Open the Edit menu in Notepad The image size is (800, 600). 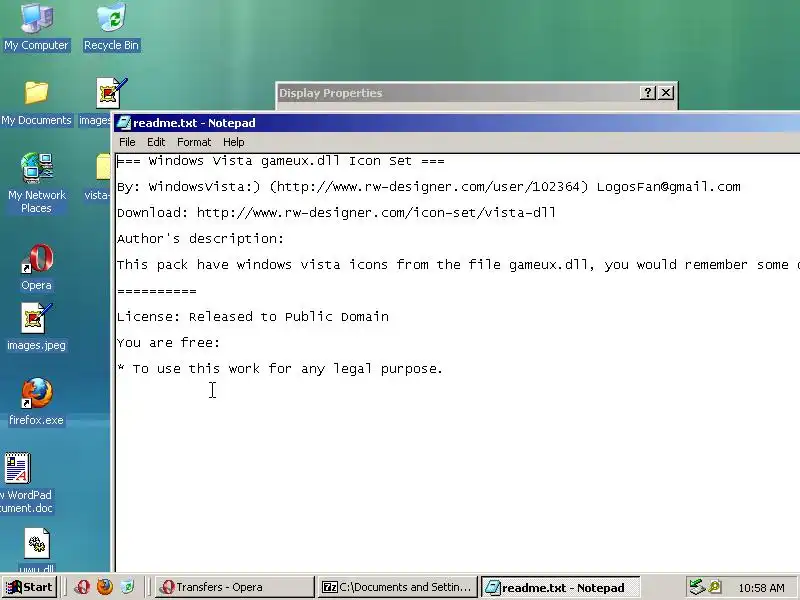pyautogui.click(x=156, y=142)
